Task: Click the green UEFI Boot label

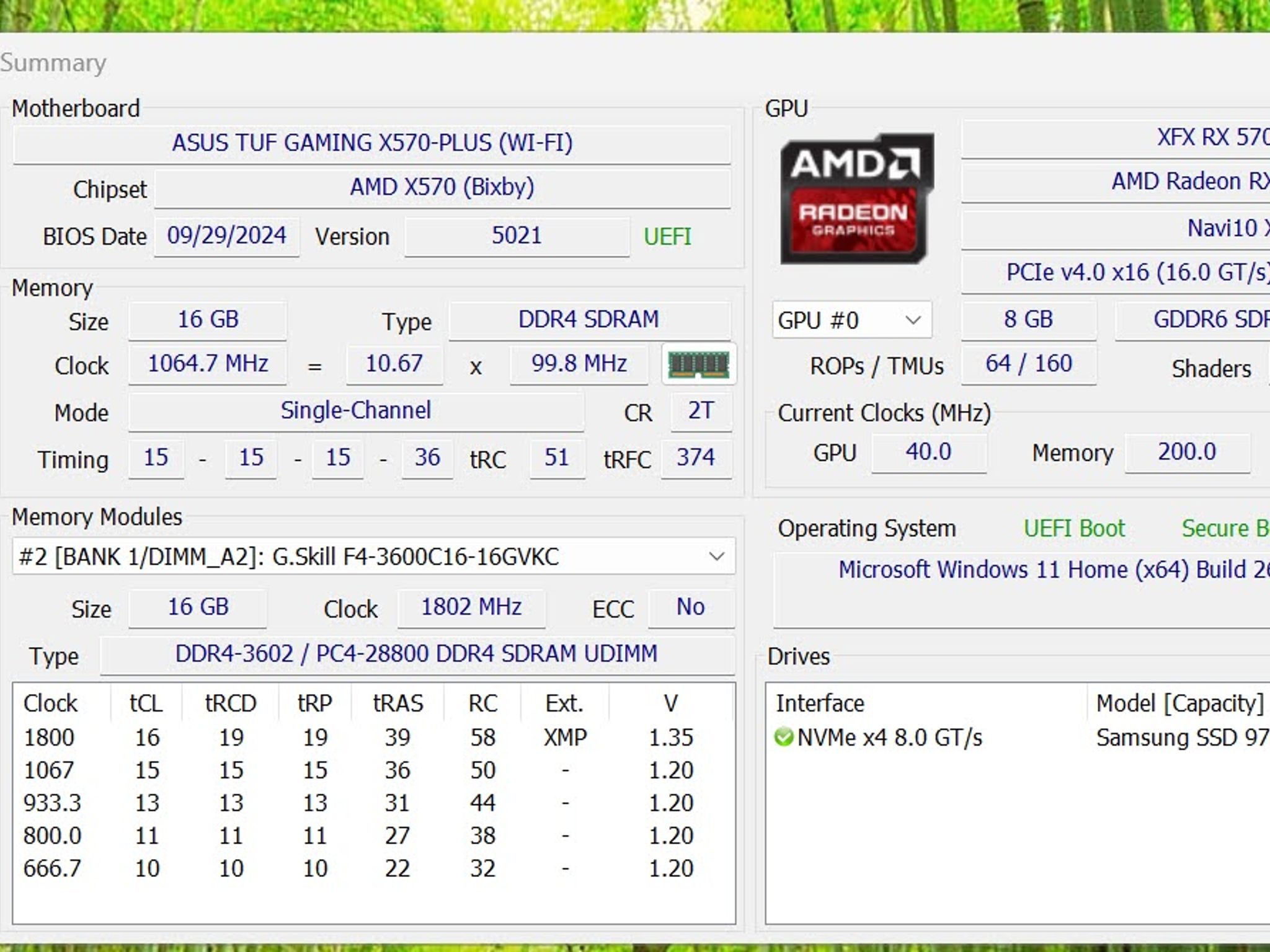Action: pos(1074,529)
